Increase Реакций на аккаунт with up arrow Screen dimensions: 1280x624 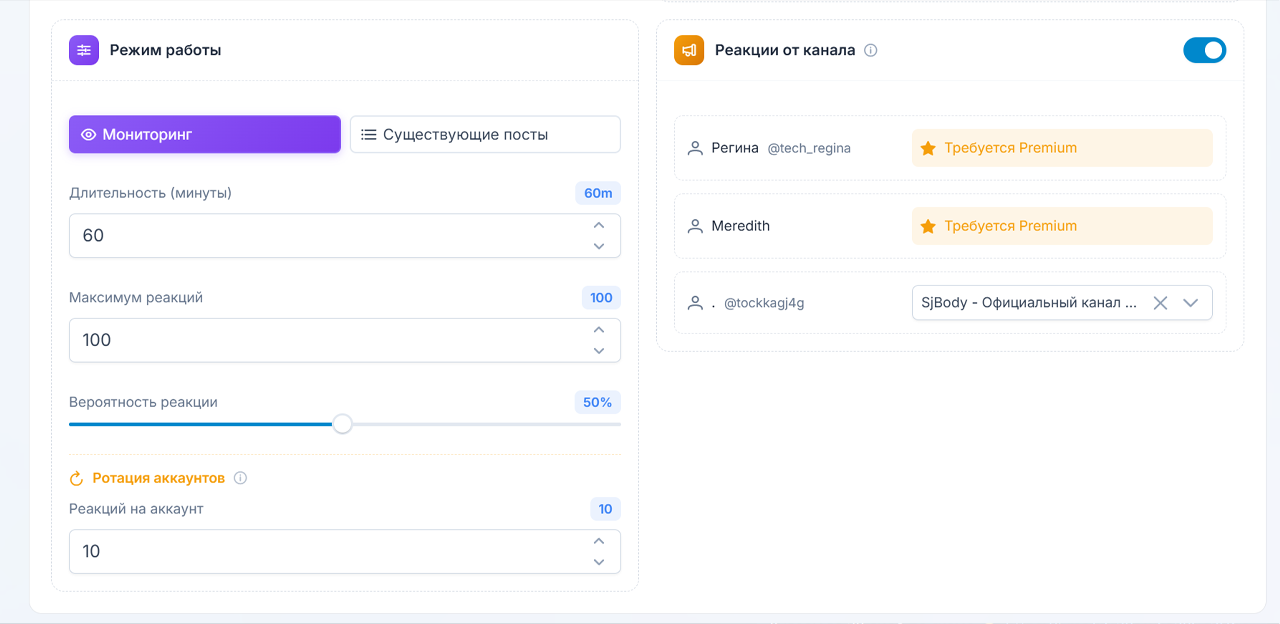click(599, 542)
